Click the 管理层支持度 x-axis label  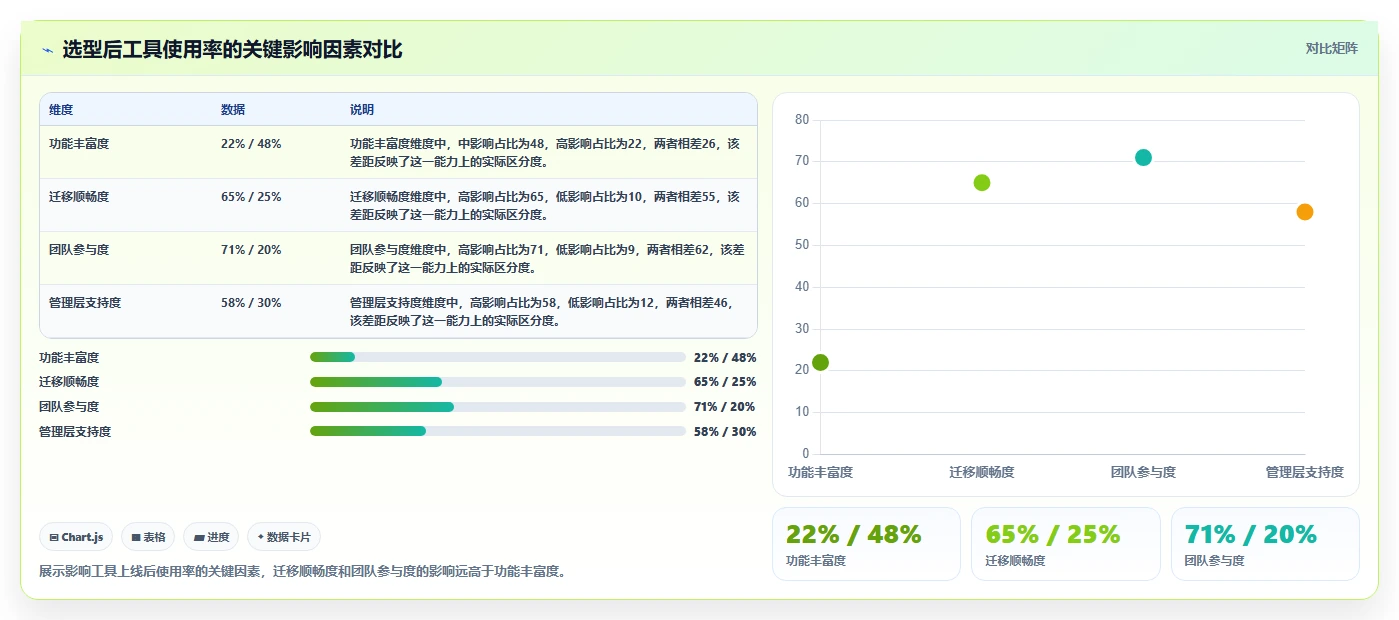click(1305, 472)
